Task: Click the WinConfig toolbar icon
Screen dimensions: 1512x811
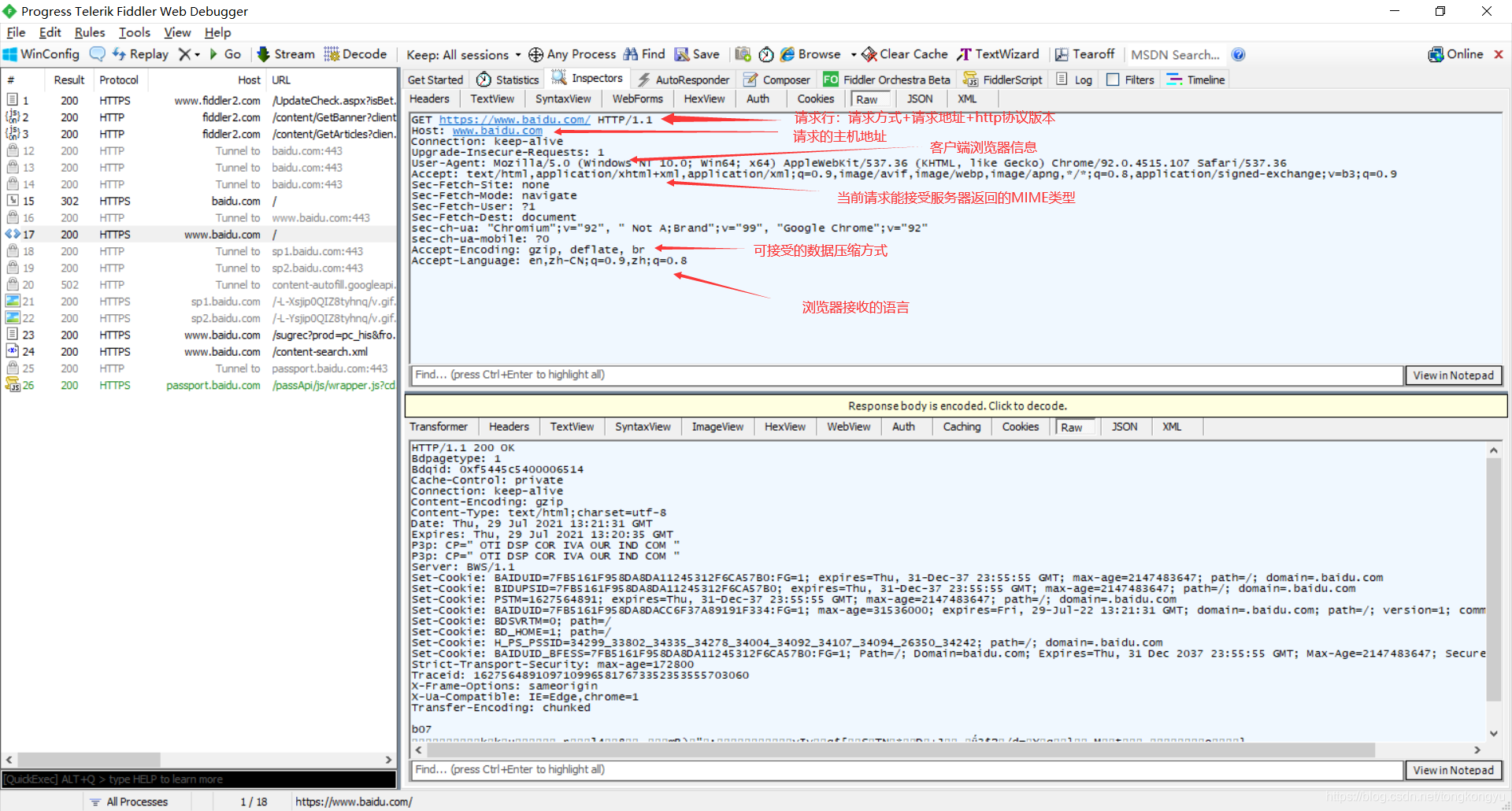Action: pos(10,54)
